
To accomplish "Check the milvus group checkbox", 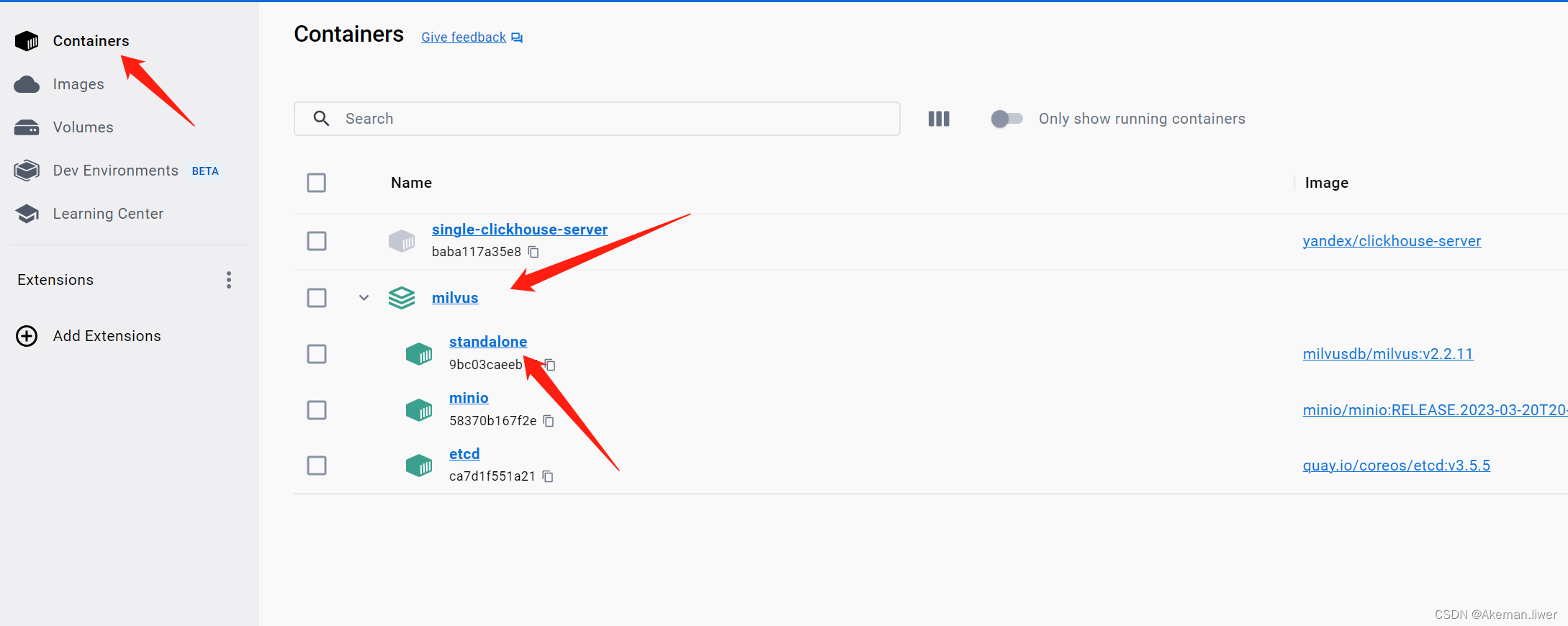I will pos(317,298).
